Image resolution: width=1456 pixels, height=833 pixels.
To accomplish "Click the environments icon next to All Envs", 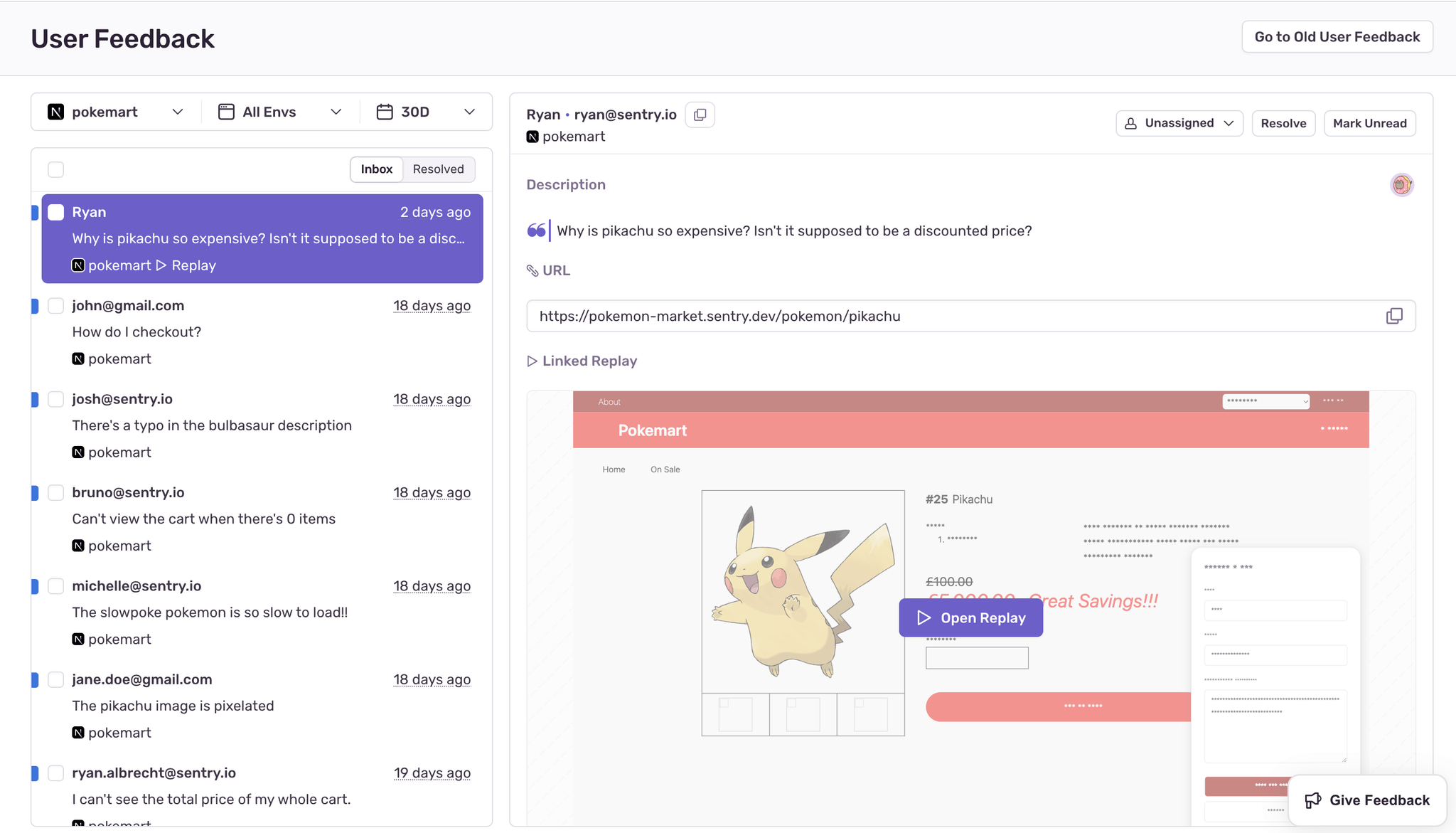I will [x=225, y=111].
